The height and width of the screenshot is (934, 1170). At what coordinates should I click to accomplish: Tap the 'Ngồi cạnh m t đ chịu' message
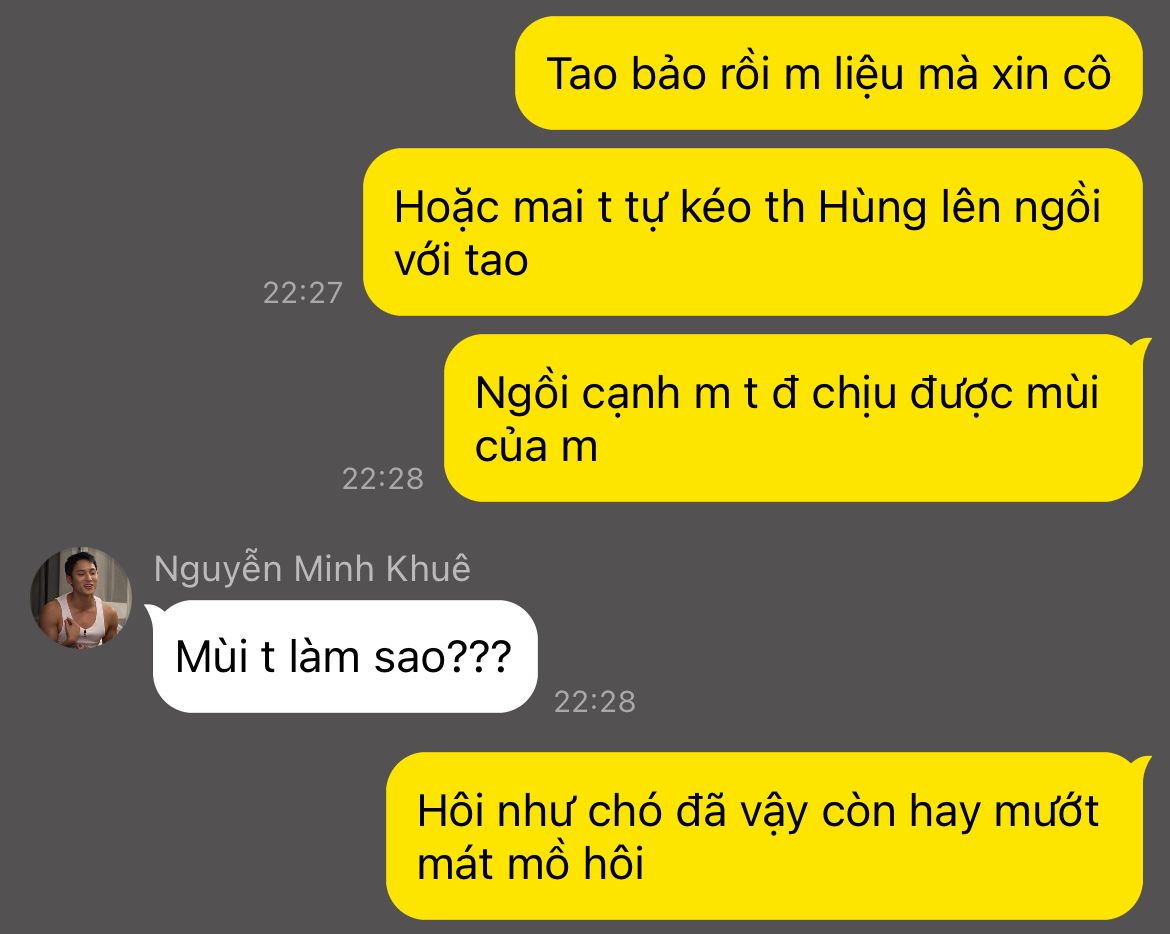(793, 418)
